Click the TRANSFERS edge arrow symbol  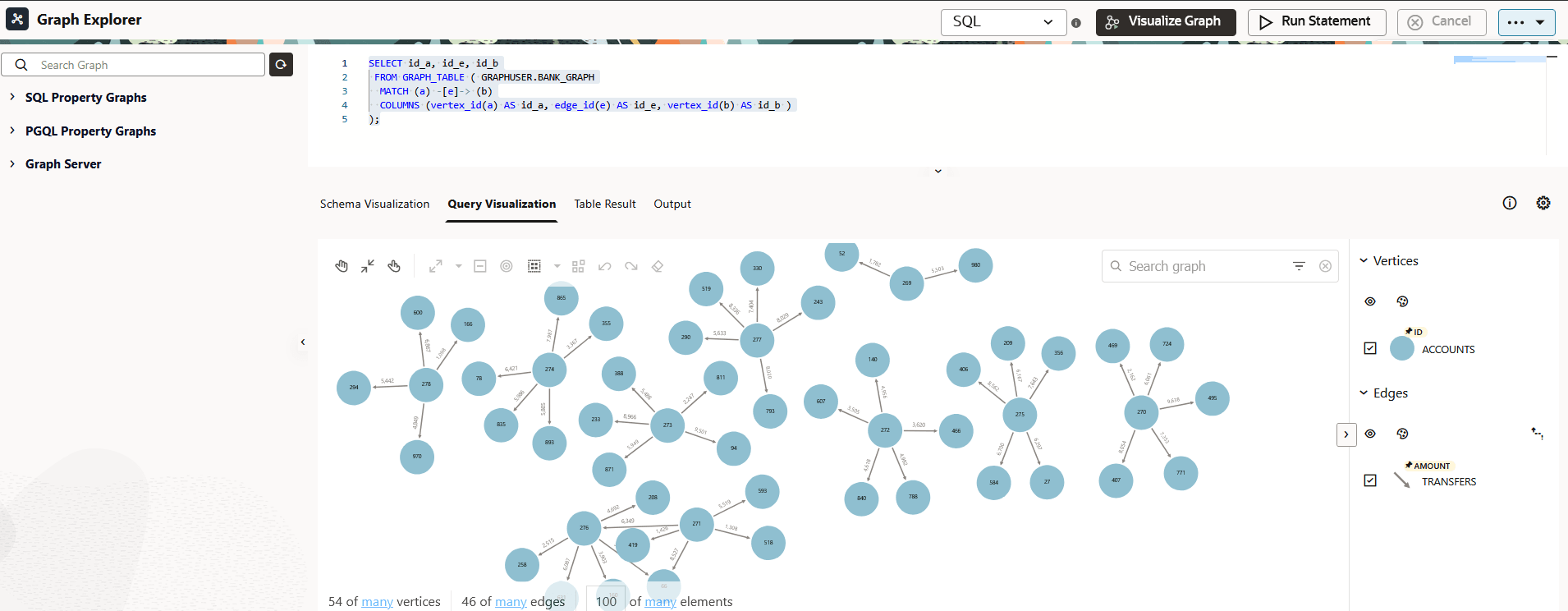pyautogui.click(x=1402, y=480)
